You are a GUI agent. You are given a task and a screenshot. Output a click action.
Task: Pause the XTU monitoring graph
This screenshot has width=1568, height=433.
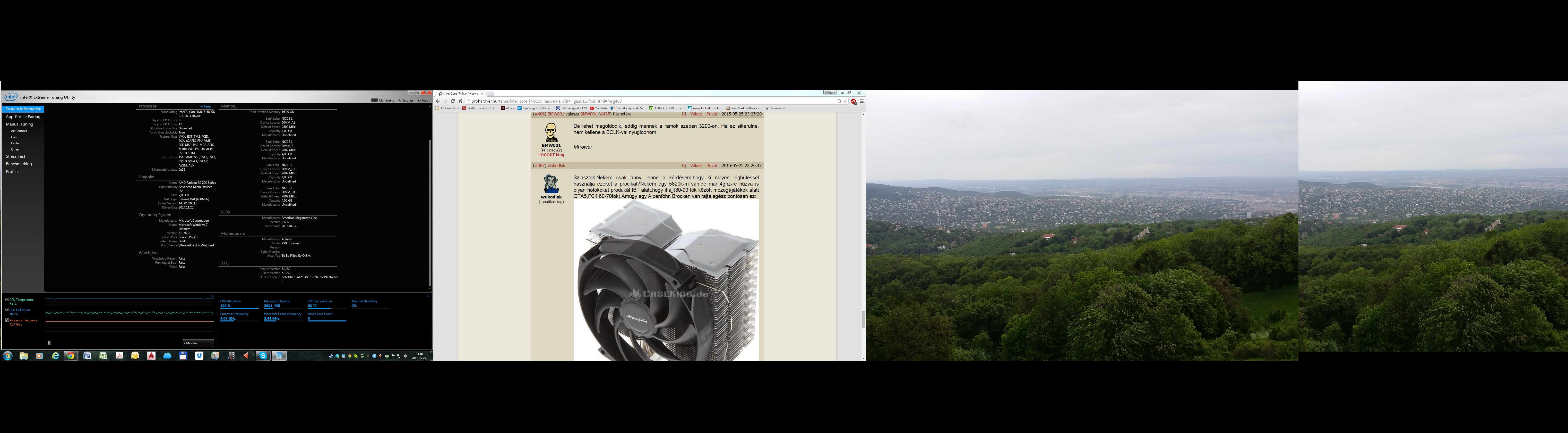coord(49,343)
